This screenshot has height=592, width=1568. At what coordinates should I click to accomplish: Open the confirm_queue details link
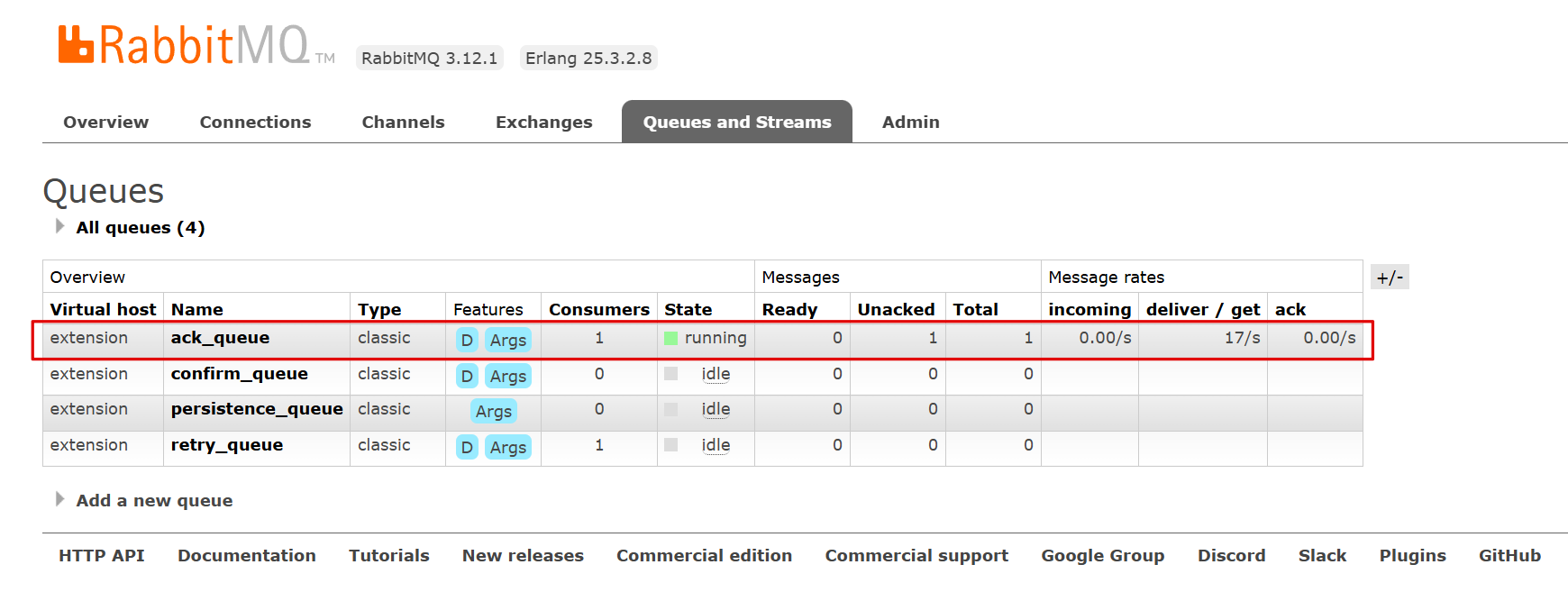click(240, 373)
